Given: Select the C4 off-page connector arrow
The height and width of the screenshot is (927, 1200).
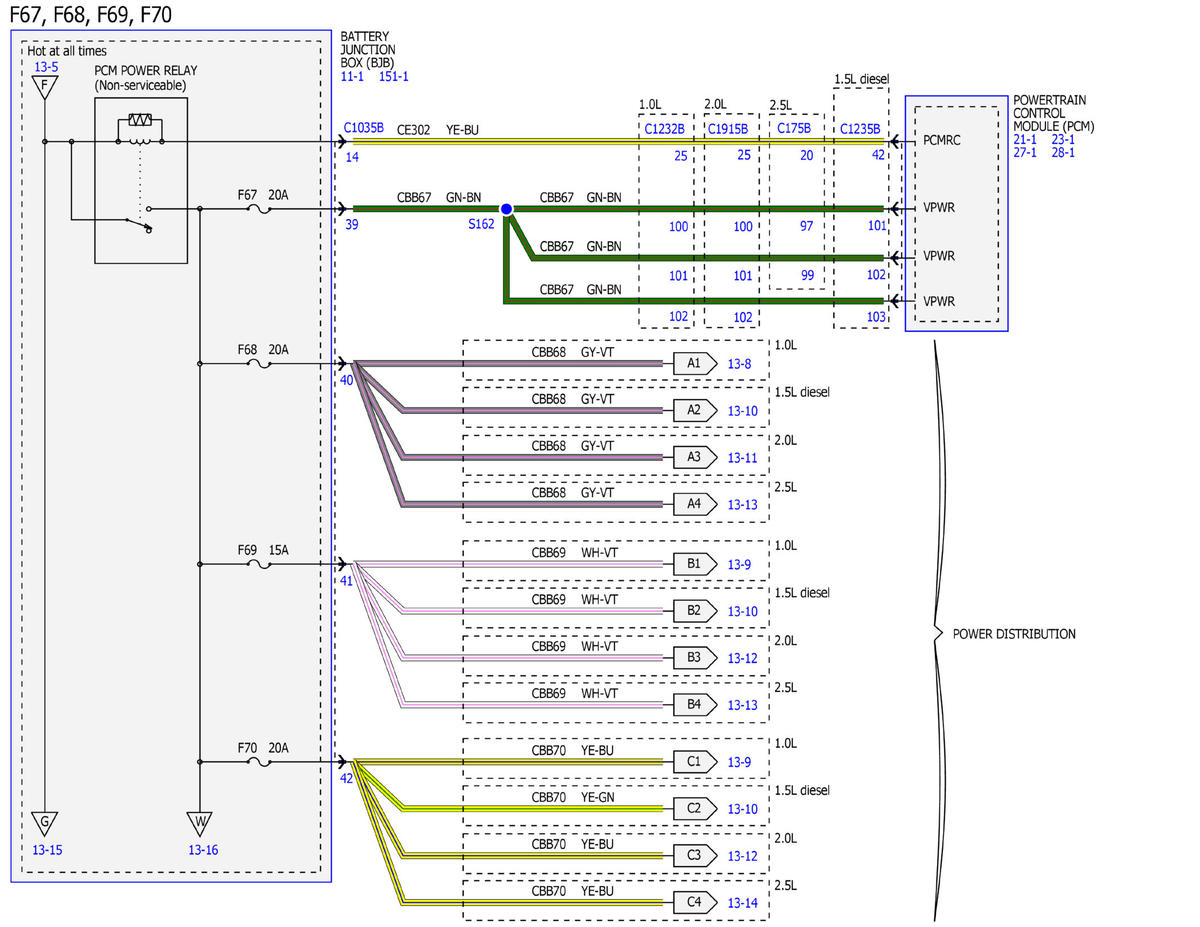Looking at the screenshot, I should pos(695,902).
